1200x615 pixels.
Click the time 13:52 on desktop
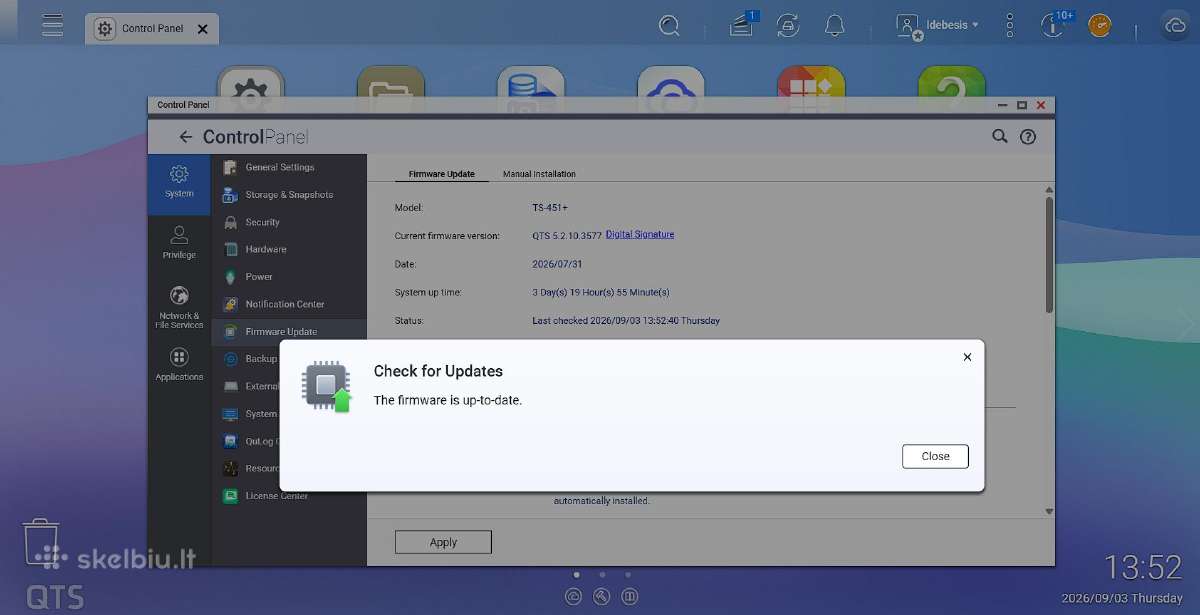[1143, 568]
